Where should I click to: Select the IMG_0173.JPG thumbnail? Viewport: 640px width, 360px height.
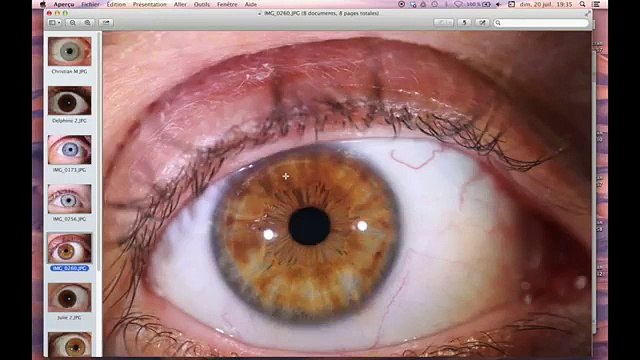(69, 150)
